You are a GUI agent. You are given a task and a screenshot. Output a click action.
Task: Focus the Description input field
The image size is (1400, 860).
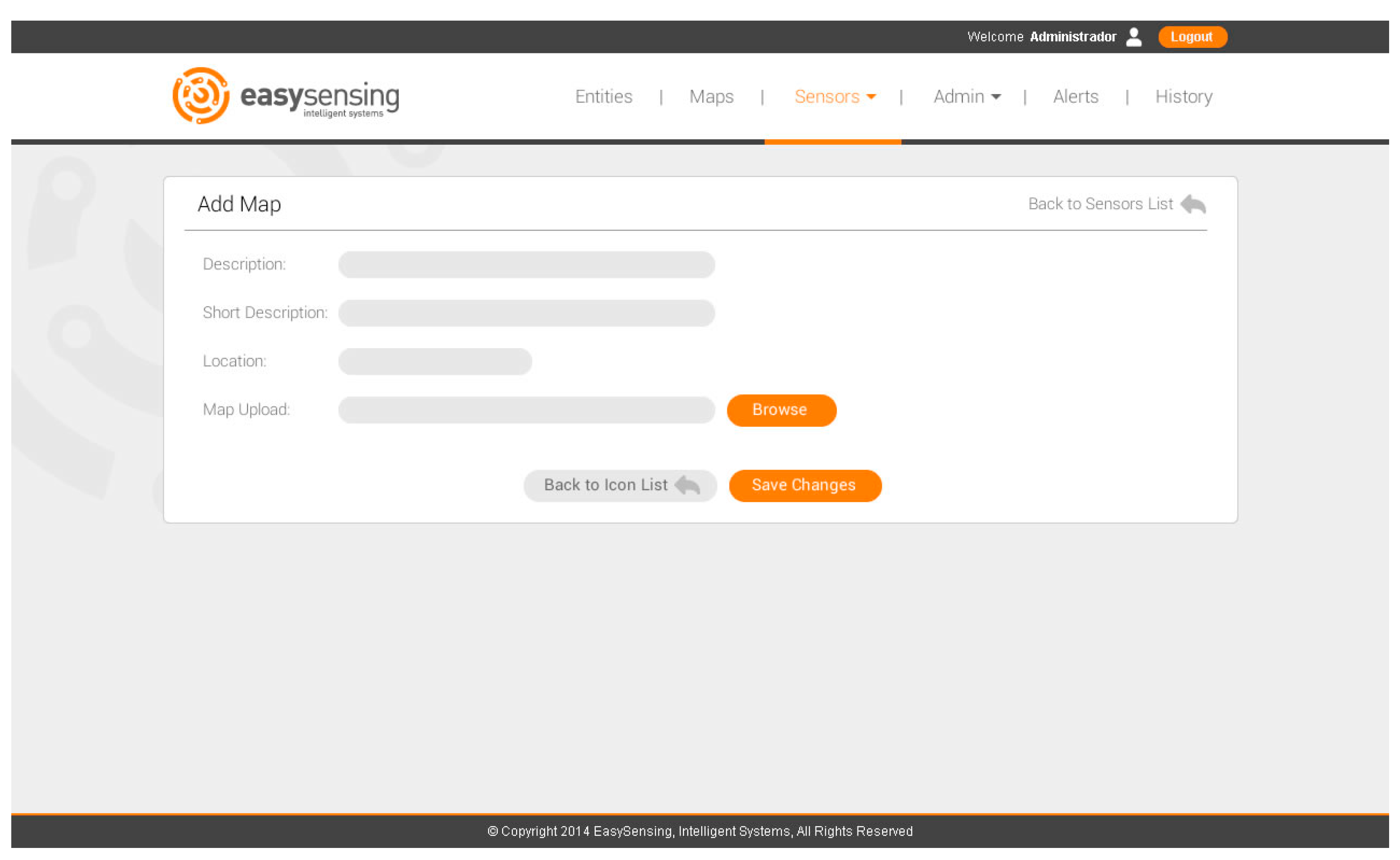coord(526,264)
